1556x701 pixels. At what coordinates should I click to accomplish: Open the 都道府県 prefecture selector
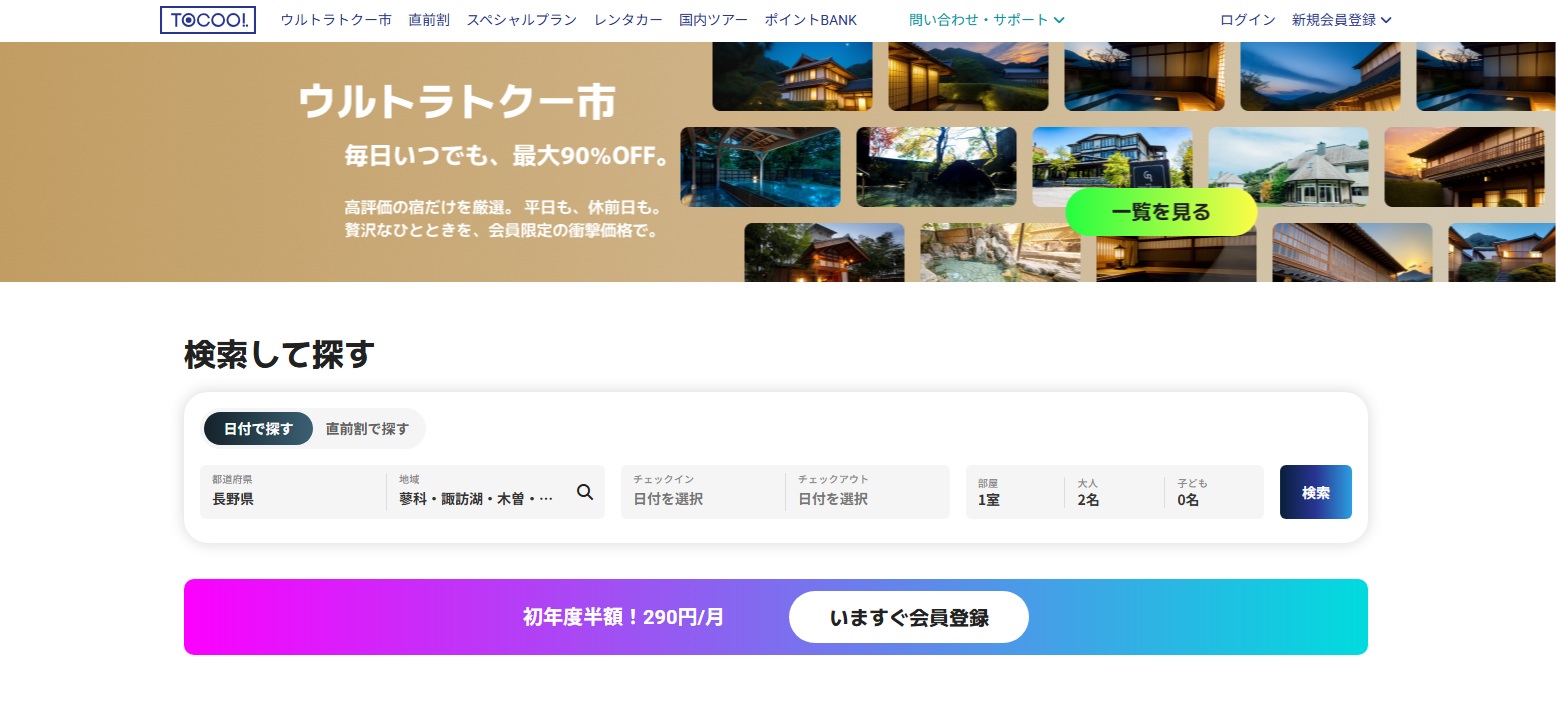click(x=293, y=492)
